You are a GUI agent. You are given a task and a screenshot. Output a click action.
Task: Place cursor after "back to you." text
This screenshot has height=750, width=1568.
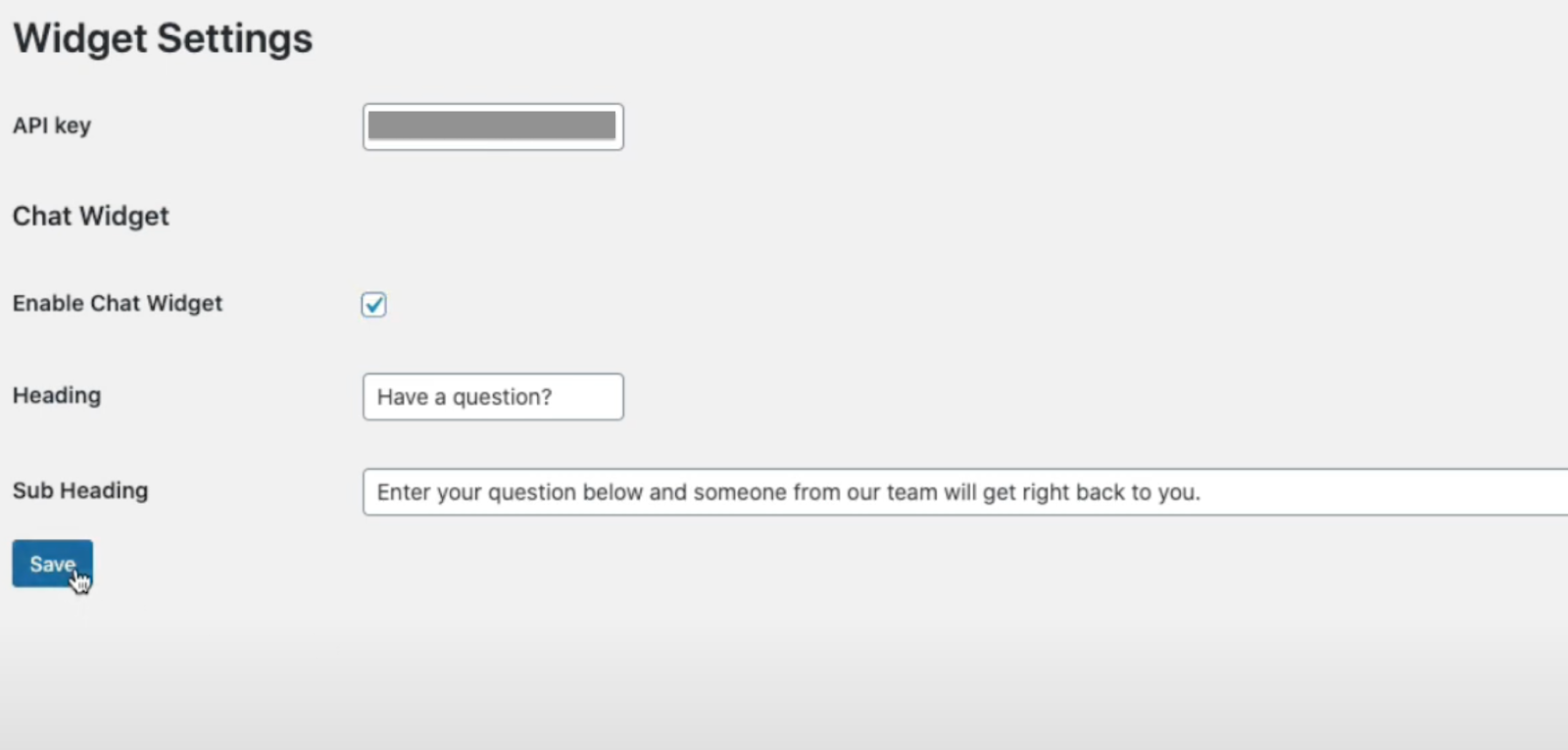1202,492
